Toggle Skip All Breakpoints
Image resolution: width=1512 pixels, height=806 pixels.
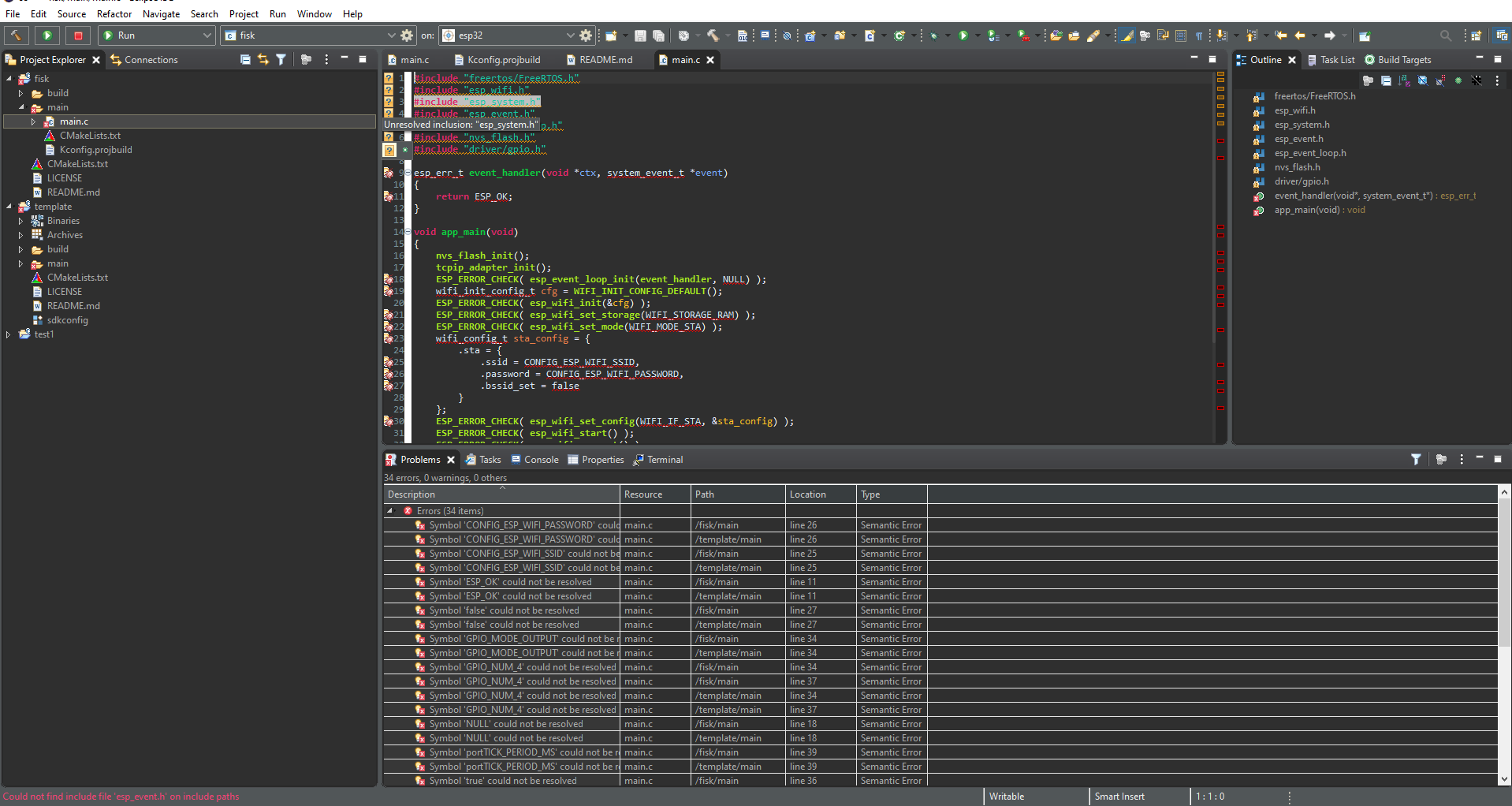click(x=787, y=35)
